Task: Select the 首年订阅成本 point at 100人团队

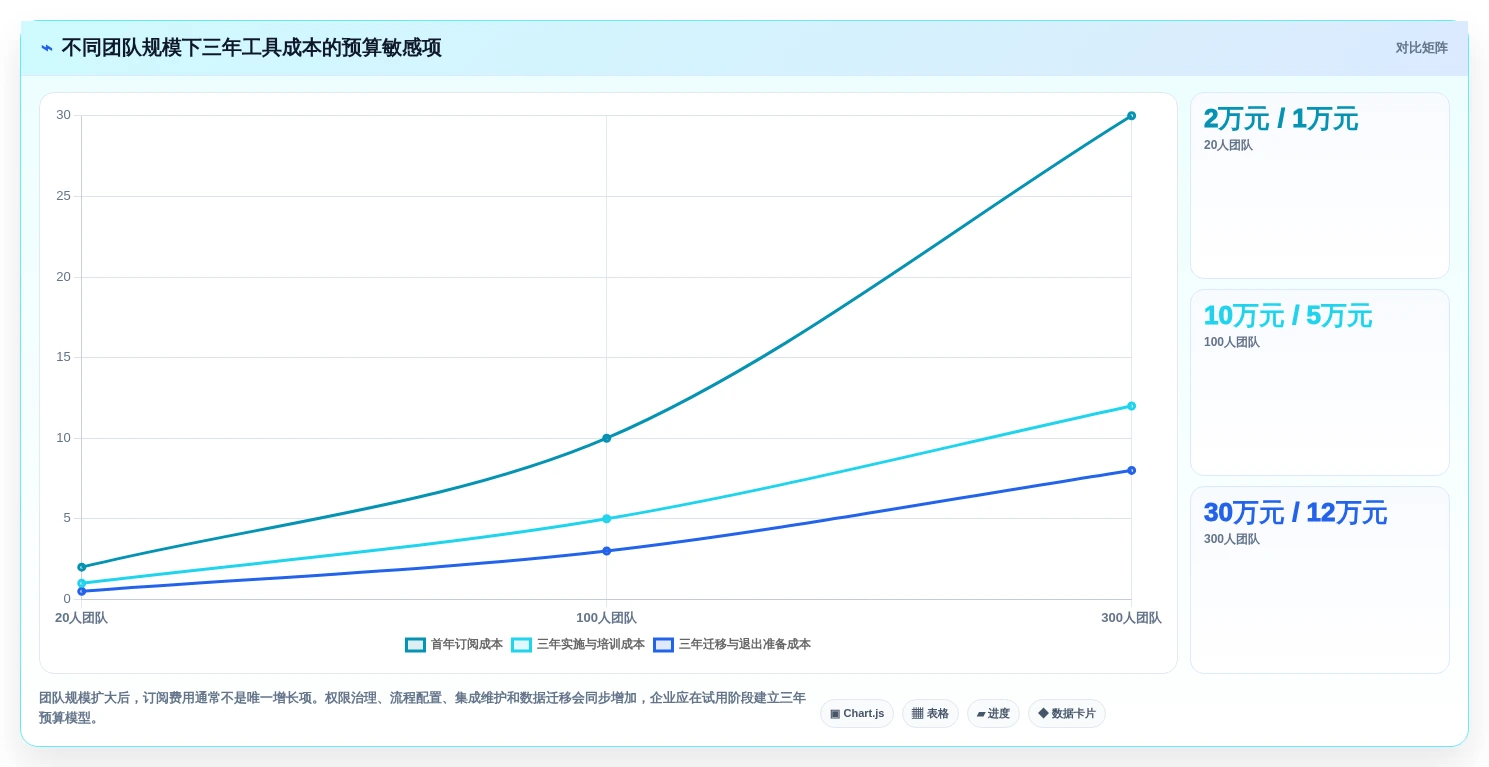Action: coord(606,438)
